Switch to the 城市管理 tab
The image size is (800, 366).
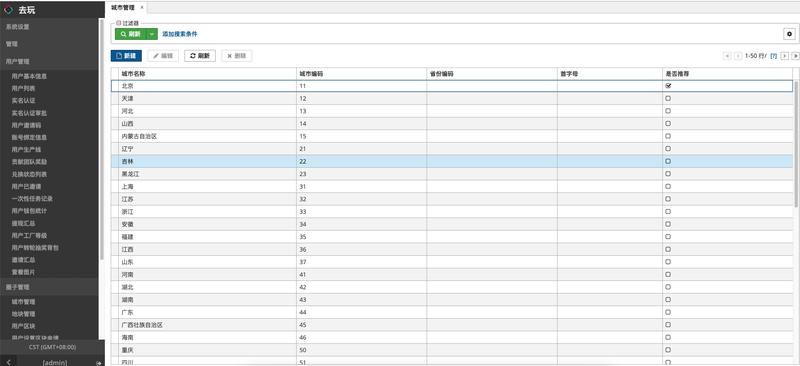click(x=123, y=7)
